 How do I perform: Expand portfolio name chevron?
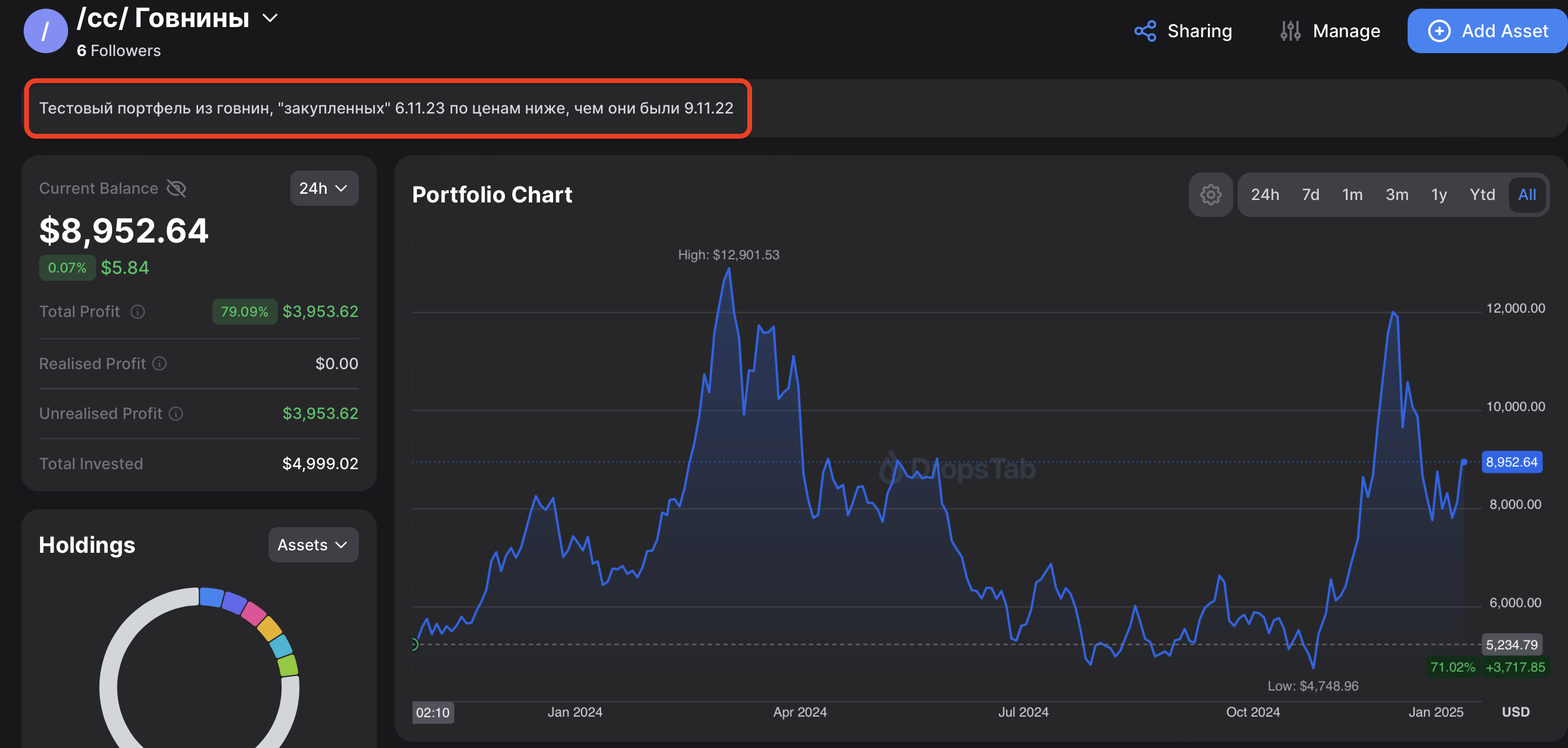(x=270, y=18)
